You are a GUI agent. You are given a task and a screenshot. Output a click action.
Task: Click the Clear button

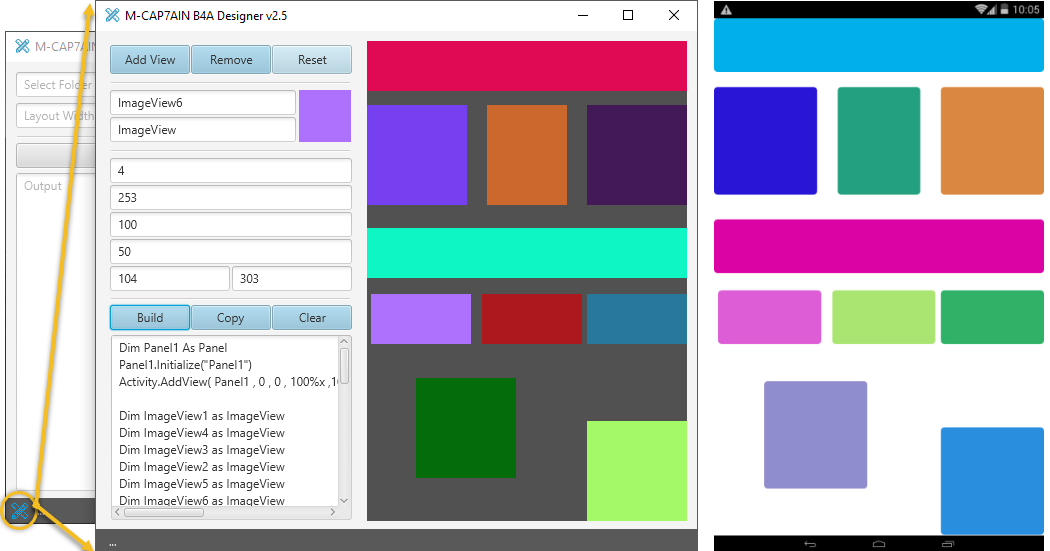tap(312, 318)
